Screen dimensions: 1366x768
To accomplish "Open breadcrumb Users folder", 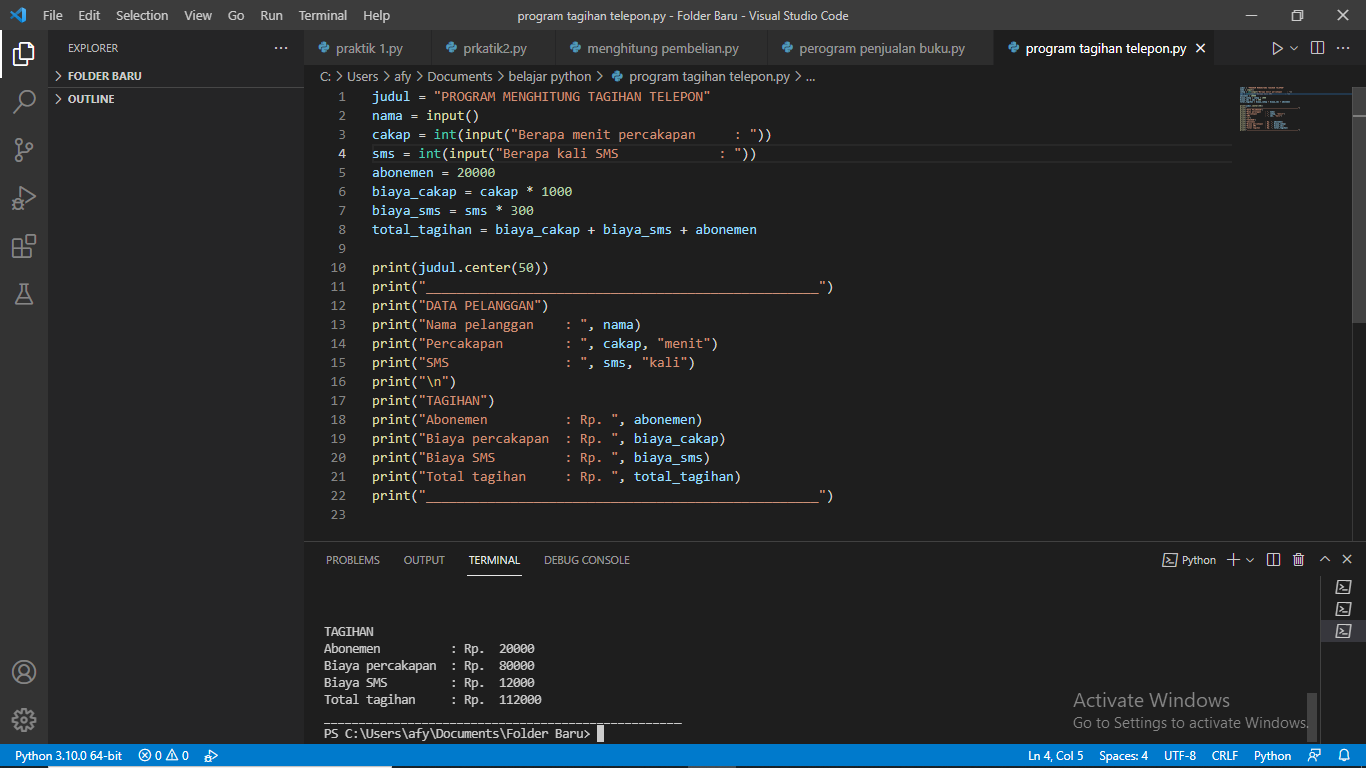I will [363, 76].
